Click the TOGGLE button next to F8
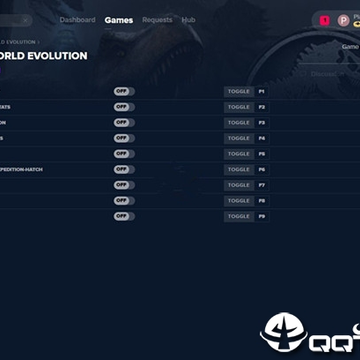Screen dimensions: 360x360 click(239, 201)
